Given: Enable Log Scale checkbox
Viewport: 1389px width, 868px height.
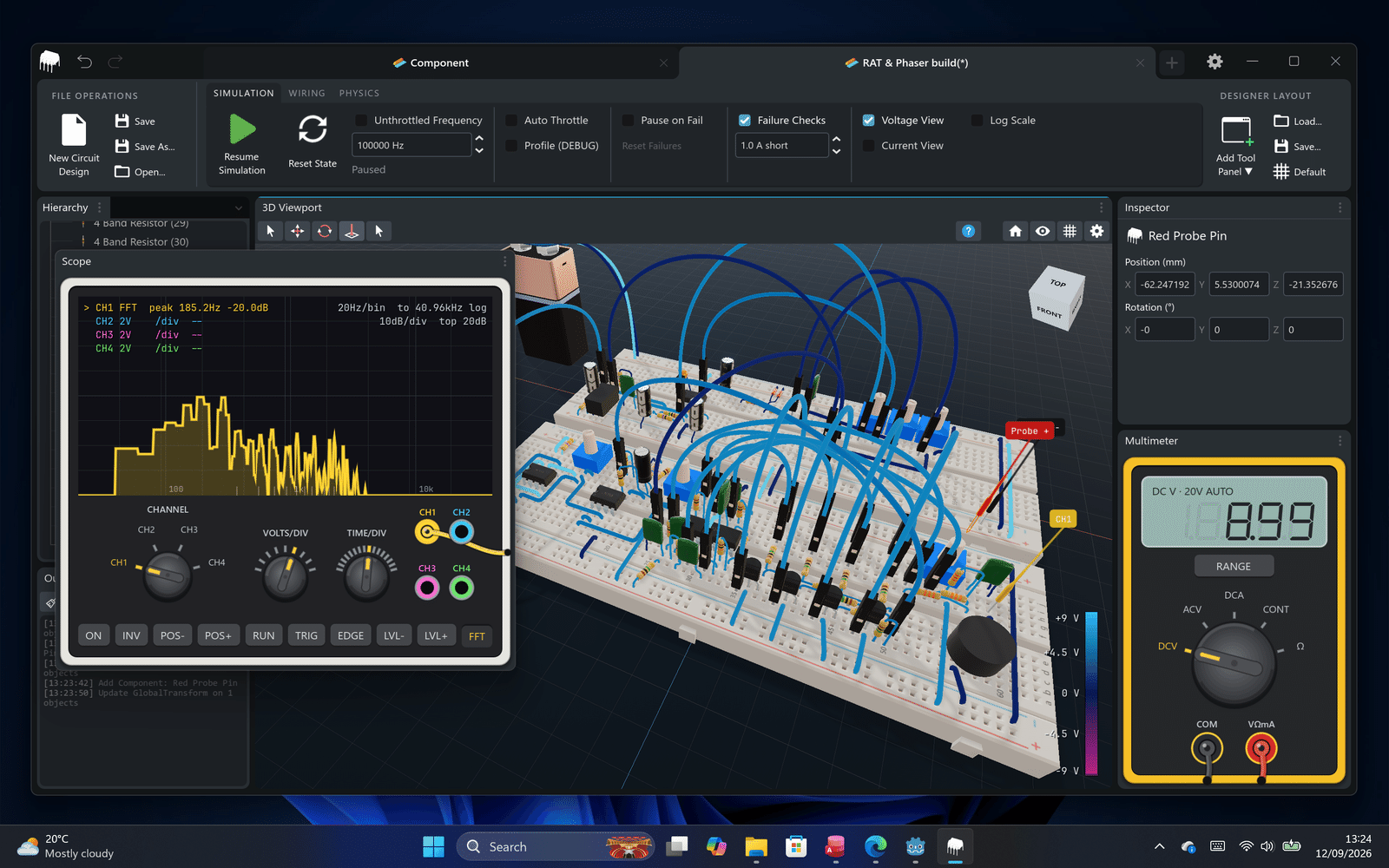Looking at the screenshot, I should tap(977, 121).
